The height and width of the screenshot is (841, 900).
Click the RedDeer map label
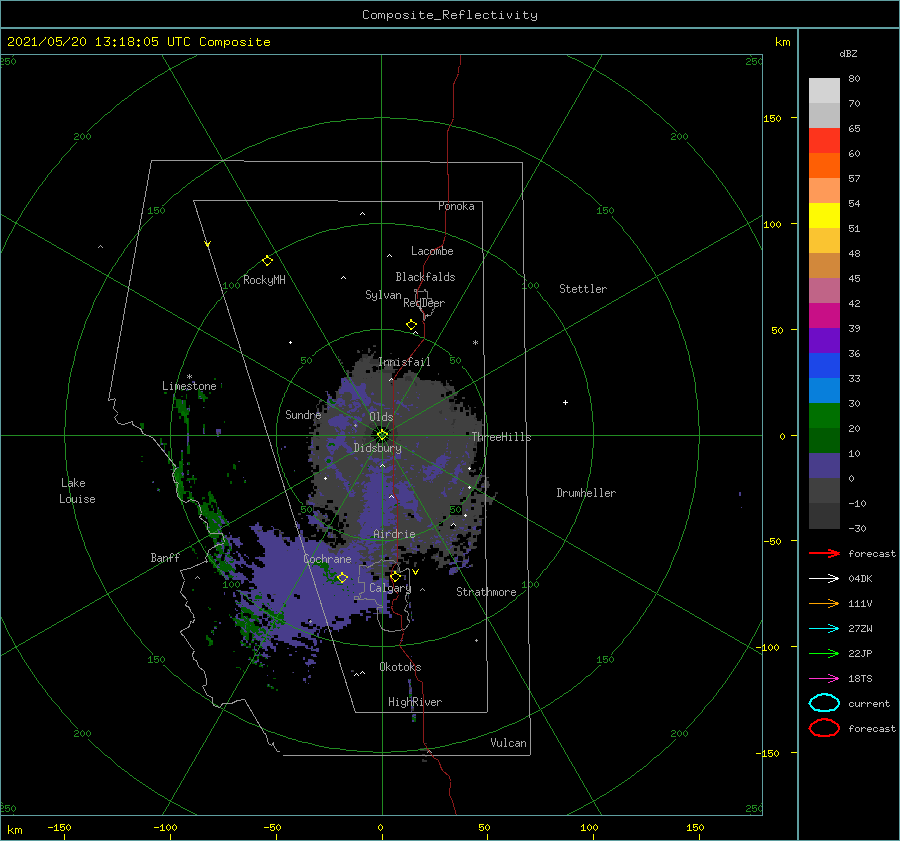tap(424, 303)
